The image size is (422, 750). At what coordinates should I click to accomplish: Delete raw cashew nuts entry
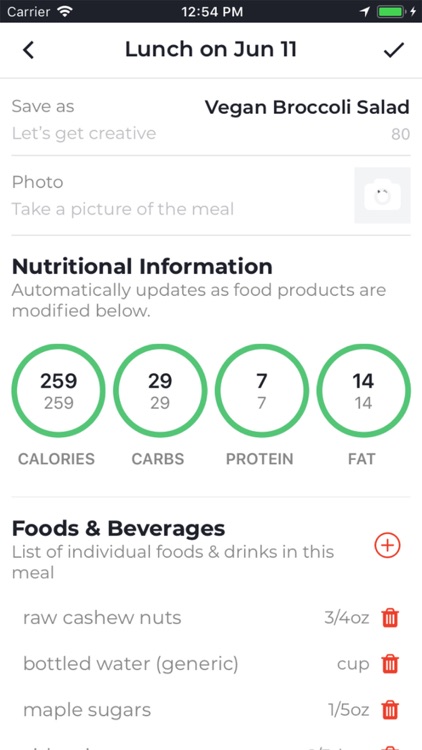coord(390,618)
